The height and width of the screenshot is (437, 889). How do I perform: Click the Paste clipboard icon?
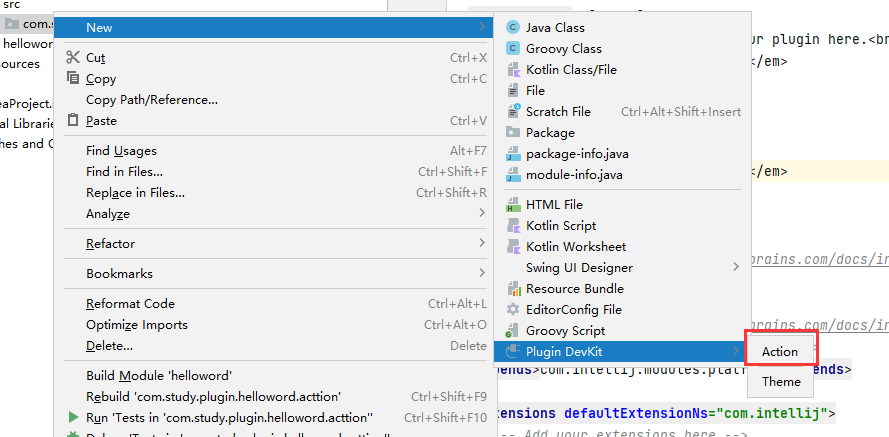pos(73,120)
